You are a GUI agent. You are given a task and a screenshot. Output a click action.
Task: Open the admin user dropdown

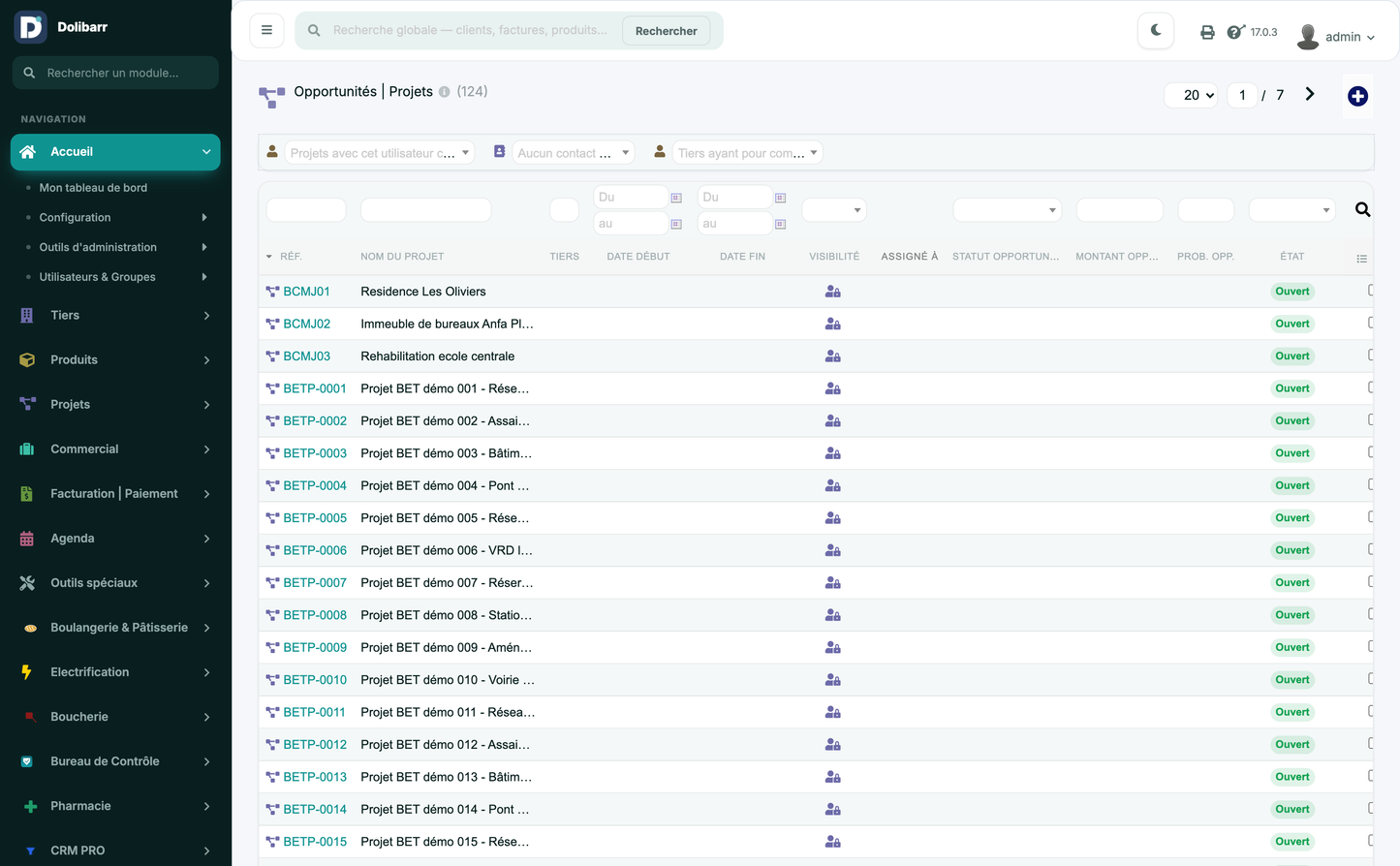coord(1335,37)
